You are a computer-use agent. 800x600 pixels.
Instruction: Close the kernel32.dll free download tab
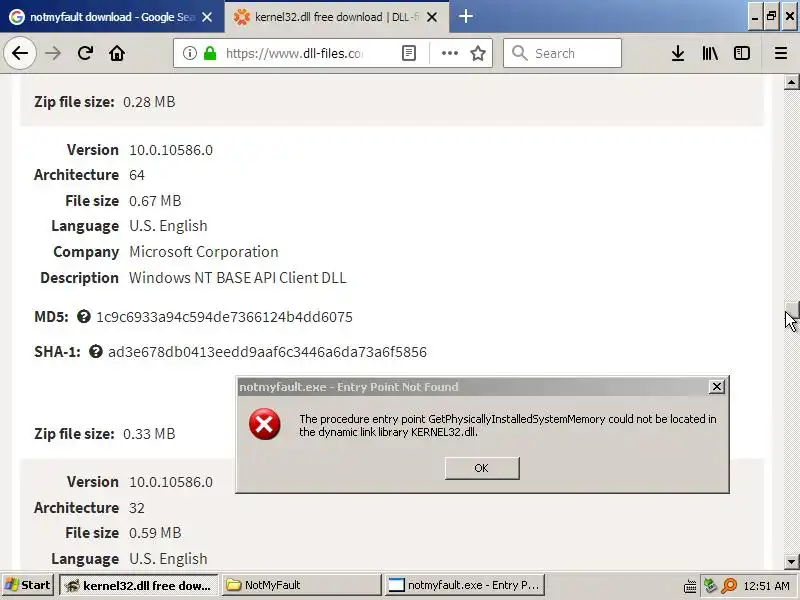point(432,17)
